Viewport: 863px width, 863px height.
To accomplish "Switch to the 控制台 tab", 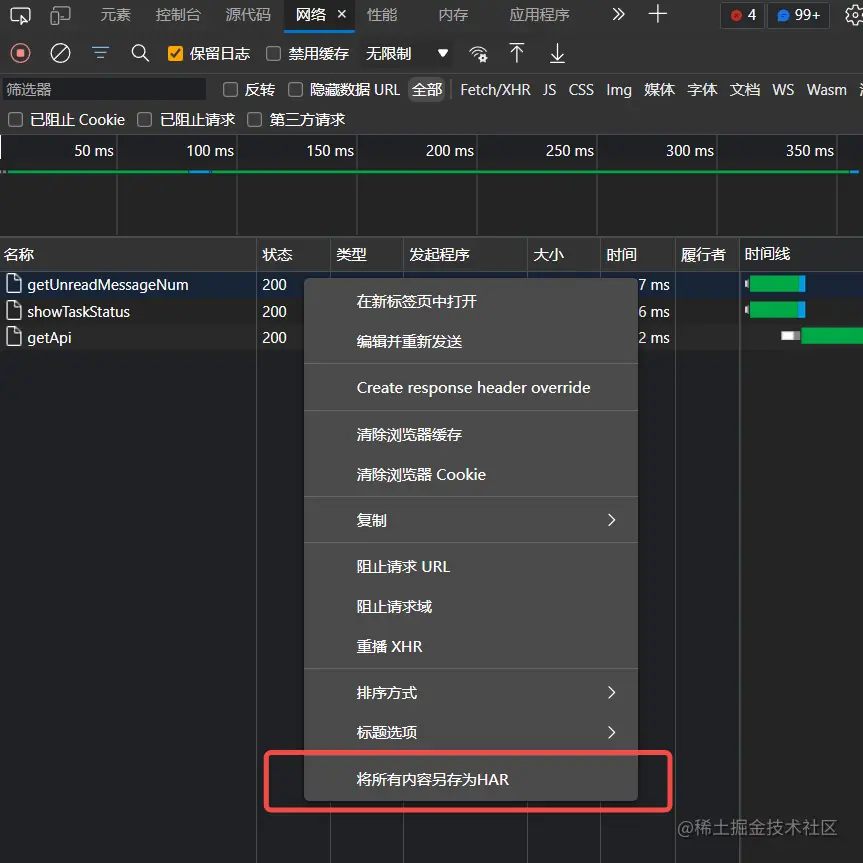I will [x=178, y=15].
